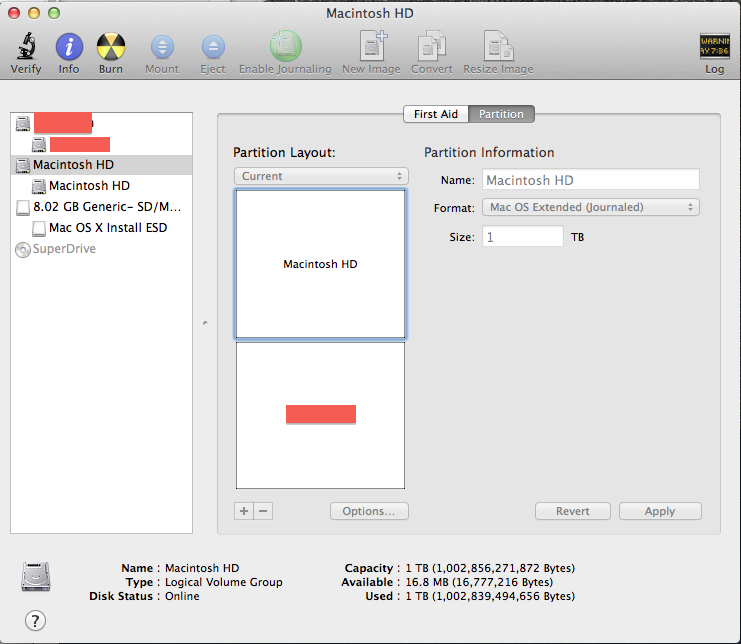
Task: Click the pane splitter handle beside the sidebar
Action: (205, 323)
